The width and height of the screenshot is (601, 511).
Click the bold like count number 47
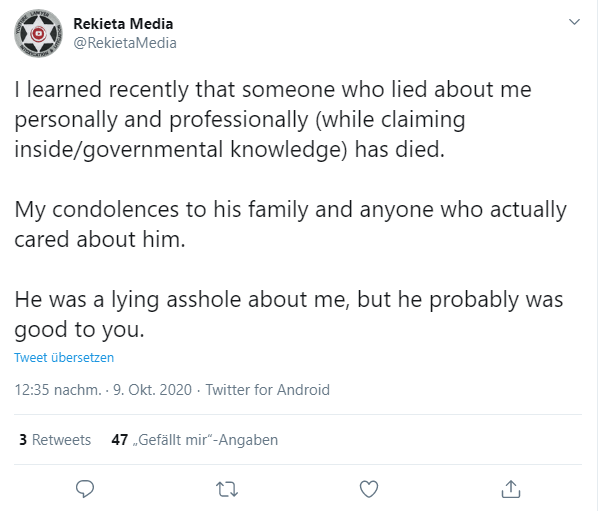120,440
